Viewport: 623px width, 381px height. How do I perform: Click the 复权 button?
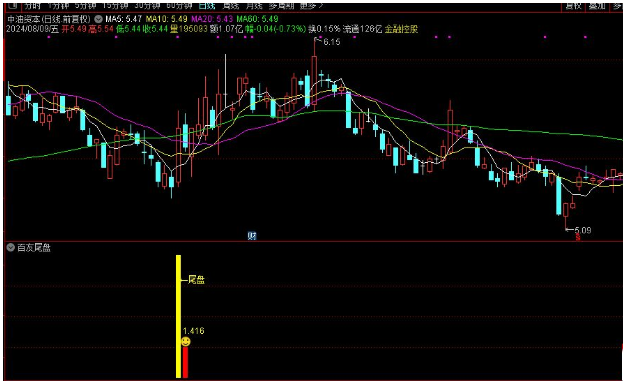[573, 6]
